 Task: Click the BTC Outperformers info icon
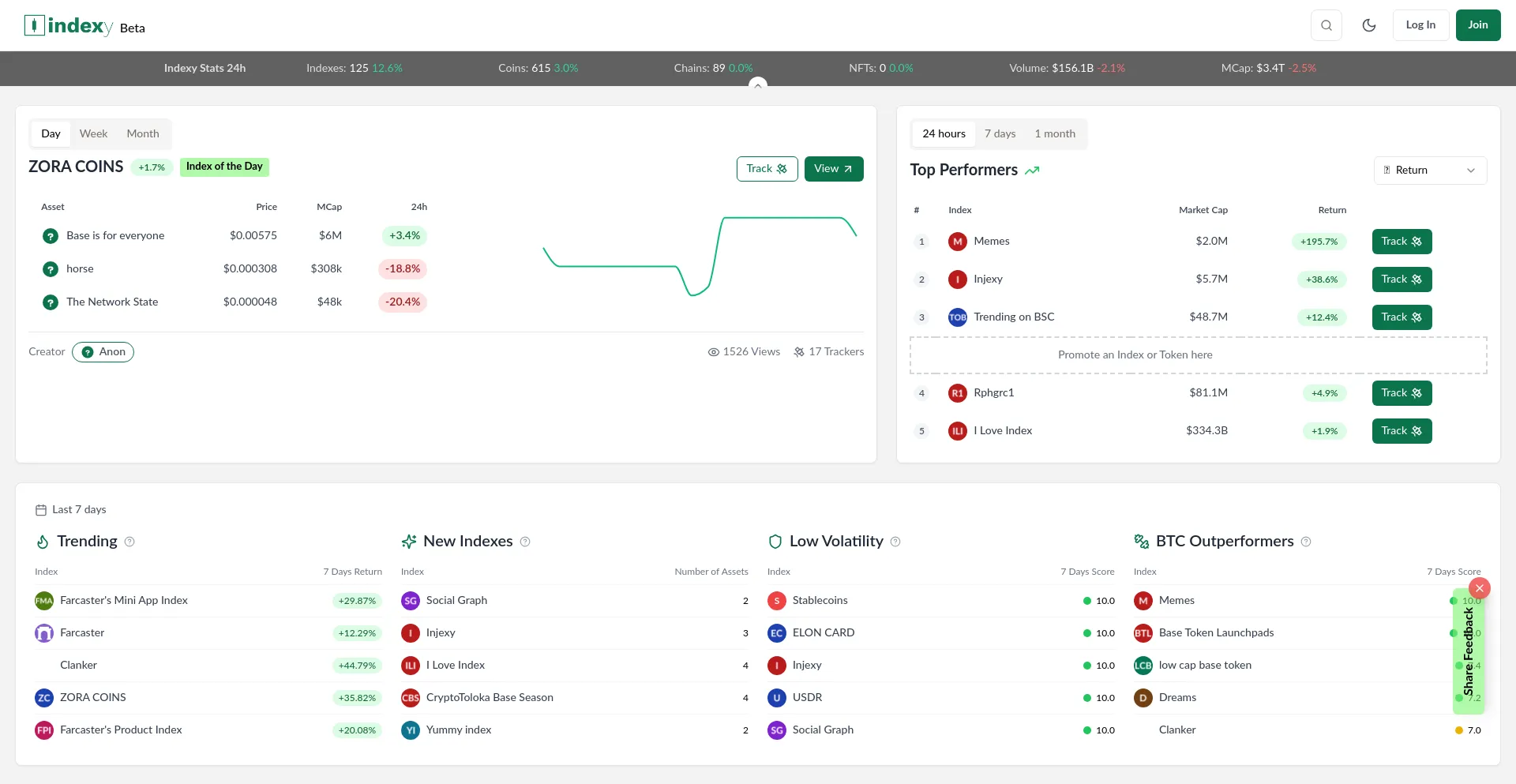point(1306,542)
